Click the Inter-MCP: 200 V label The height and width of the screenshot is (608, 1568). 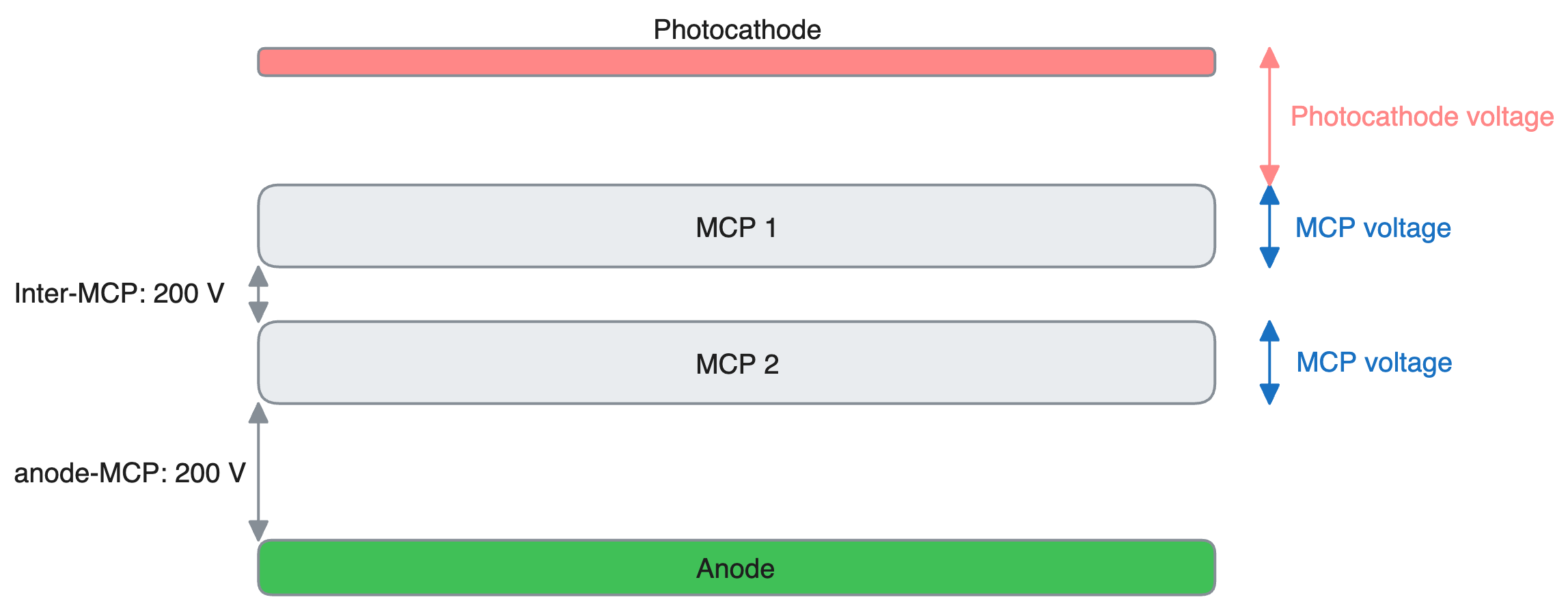pyautogui.click(x=119, y=294)
